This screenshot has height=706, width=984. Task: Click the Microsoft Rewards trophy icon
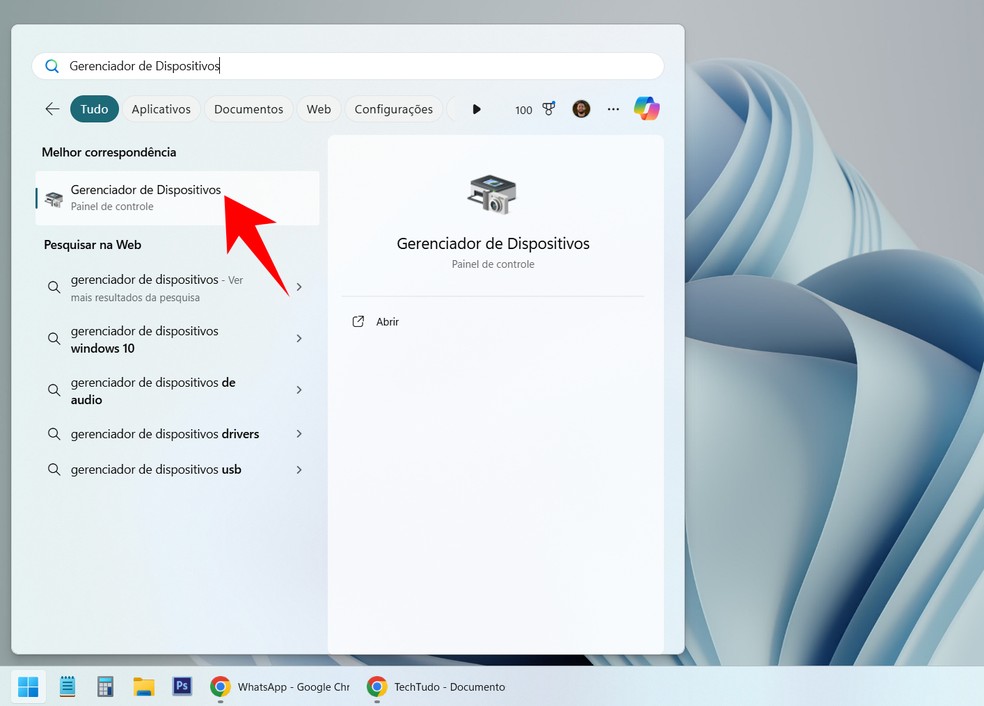pyautogui.click(x=549, y=109)
